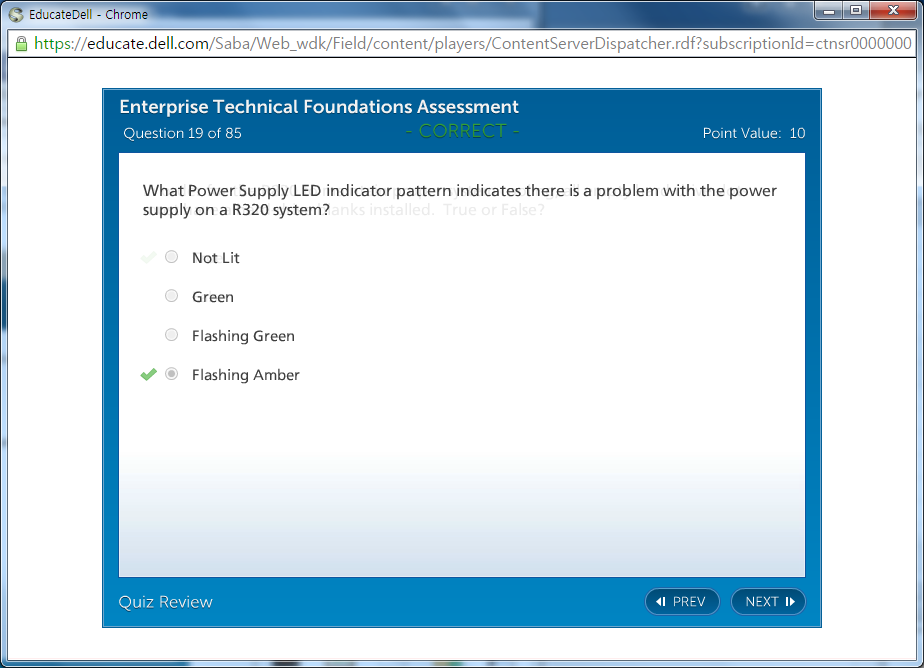924x668 pixels.
Task: Click the Enterprise Technical Foundations Assessment heading
Action: tap(319, 107)
